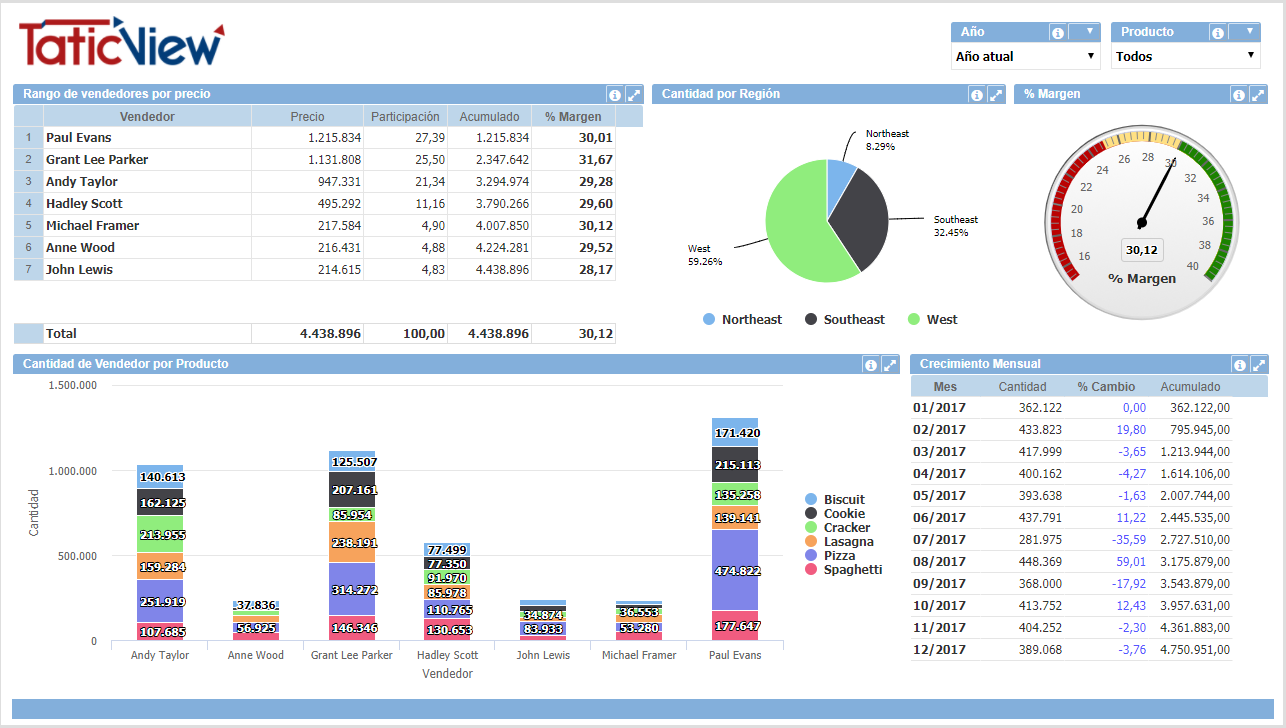Click the TaticView logo
1286x728 pixels.
click(121, 43)
